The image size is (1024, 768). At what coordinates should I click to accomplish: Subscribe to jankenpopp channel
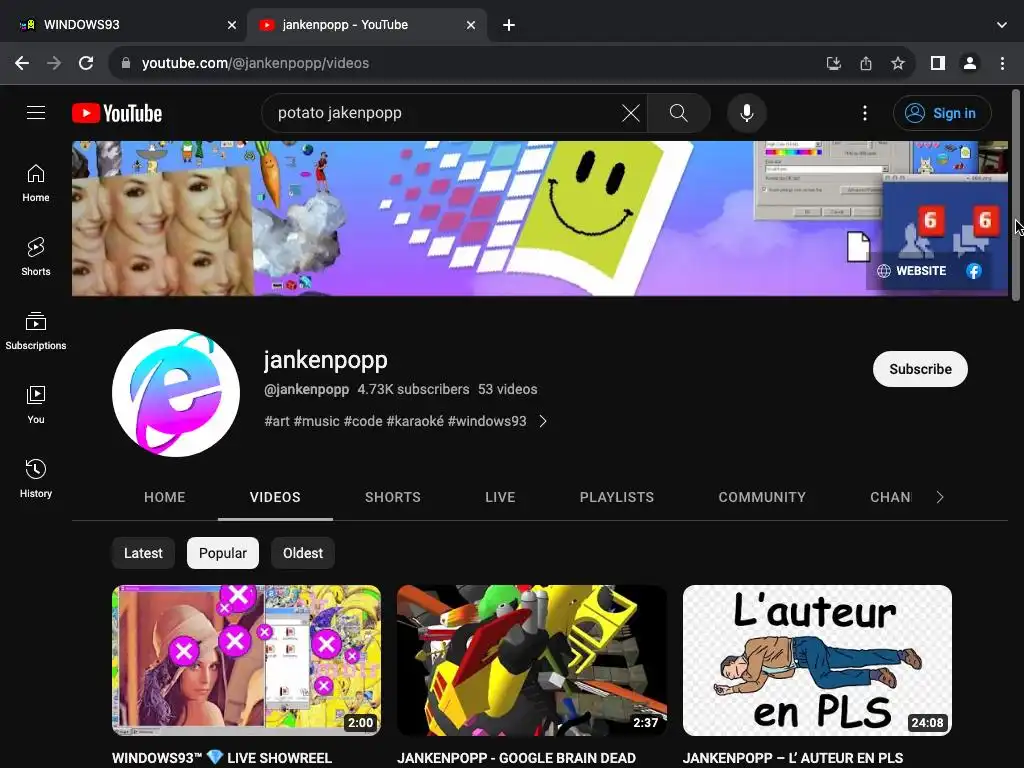pyautogui.click(x=920, y=369)
